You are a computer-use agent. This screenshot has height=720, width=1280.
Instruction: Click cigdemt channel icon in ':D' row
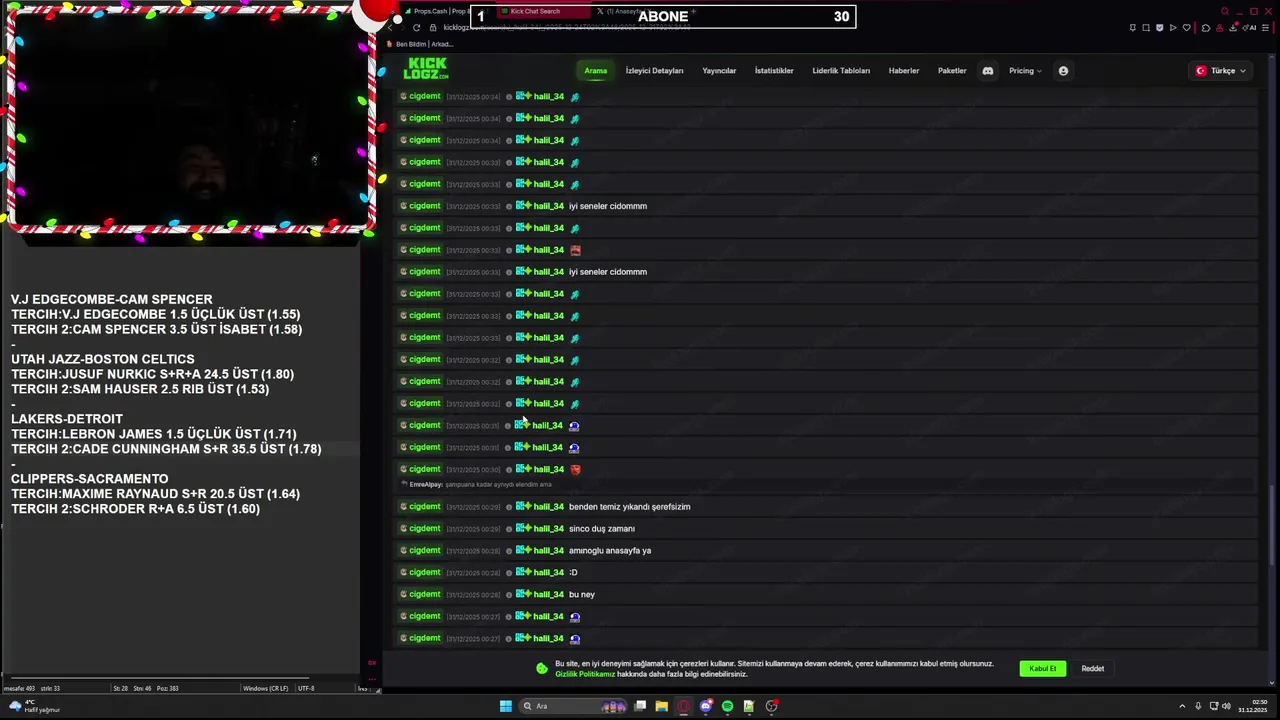point(403,572)
